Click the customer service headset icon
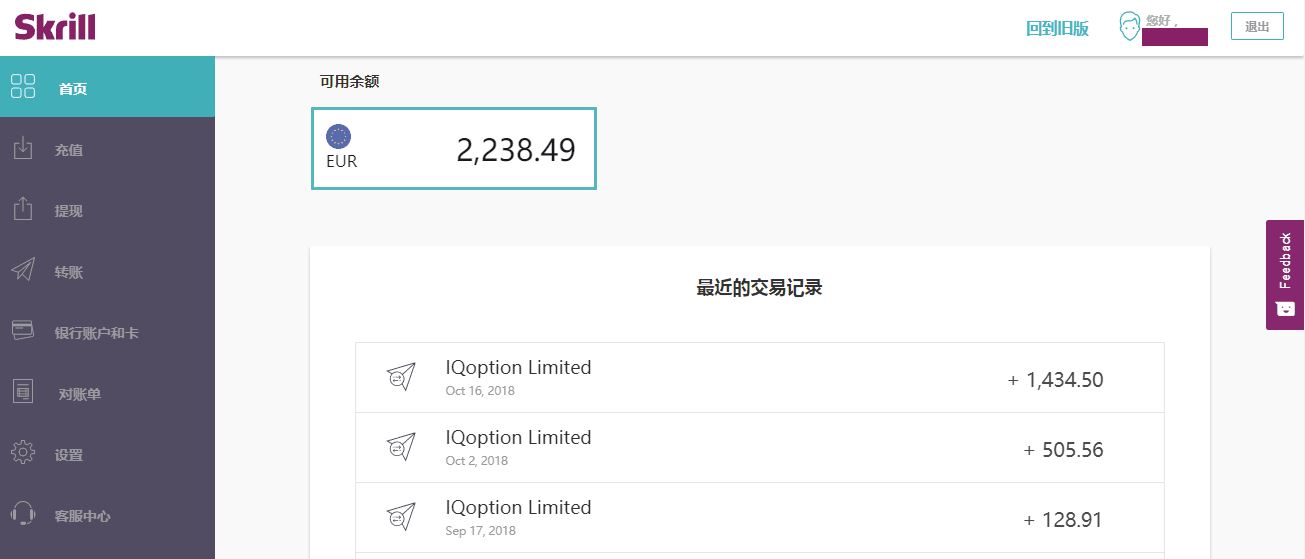 23,514
